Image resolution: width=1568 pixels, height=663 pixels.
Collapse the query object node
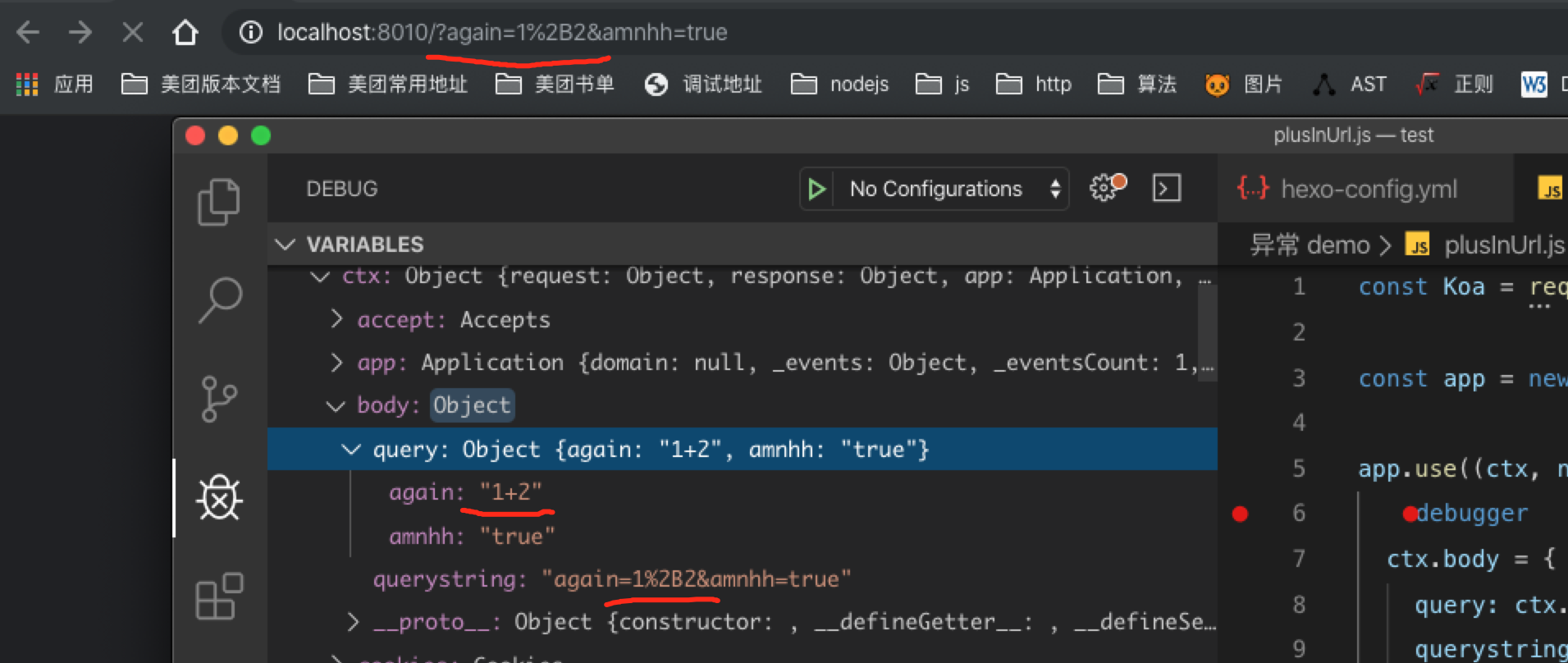pyautogui.click(x=351, y=450)
